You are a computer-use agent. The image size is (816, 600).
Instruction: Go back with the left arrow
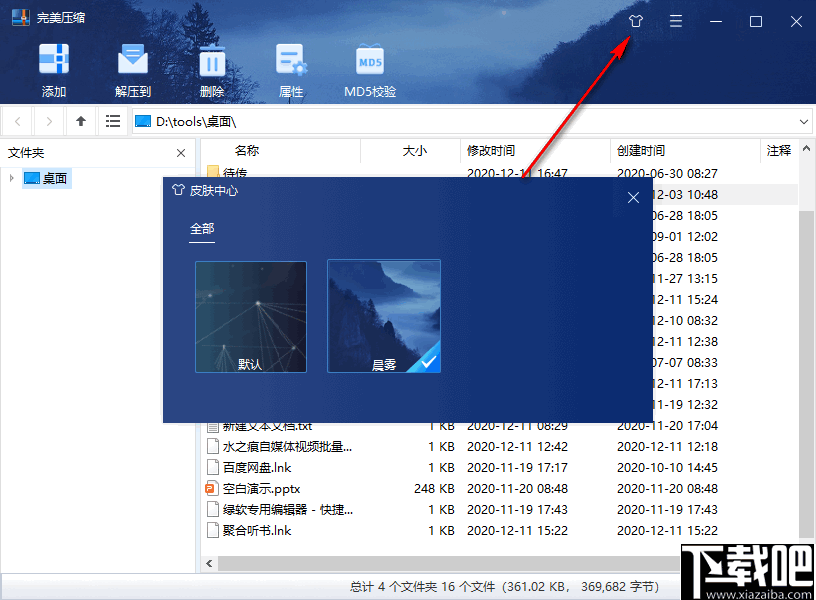click(18, 121)
